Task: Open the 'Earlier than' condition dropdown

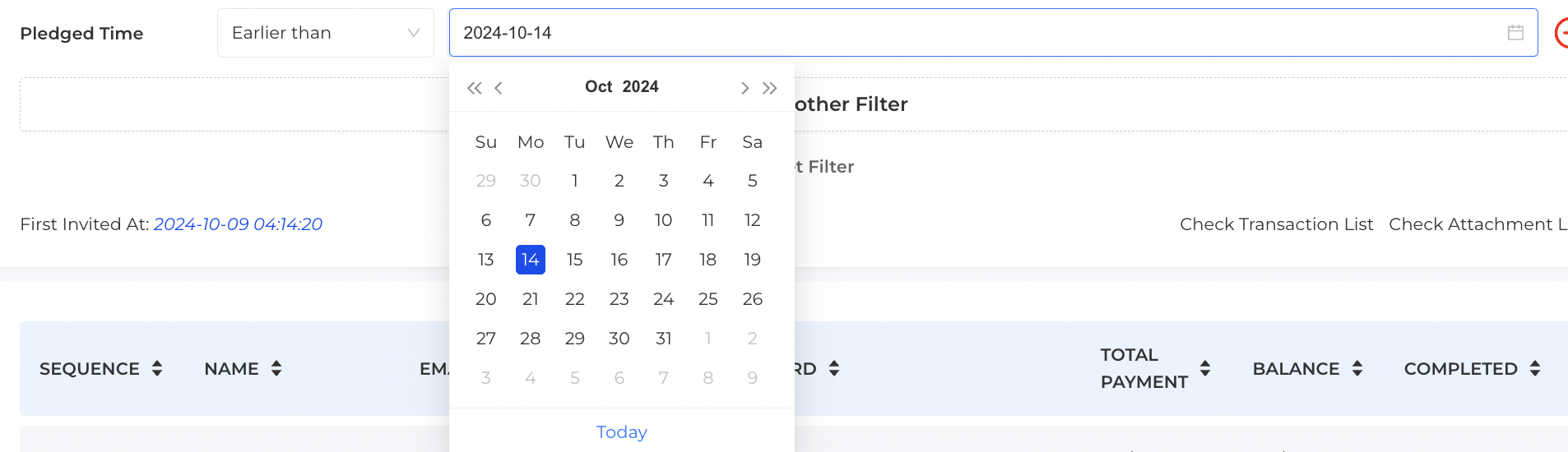Action: (326, 33)
